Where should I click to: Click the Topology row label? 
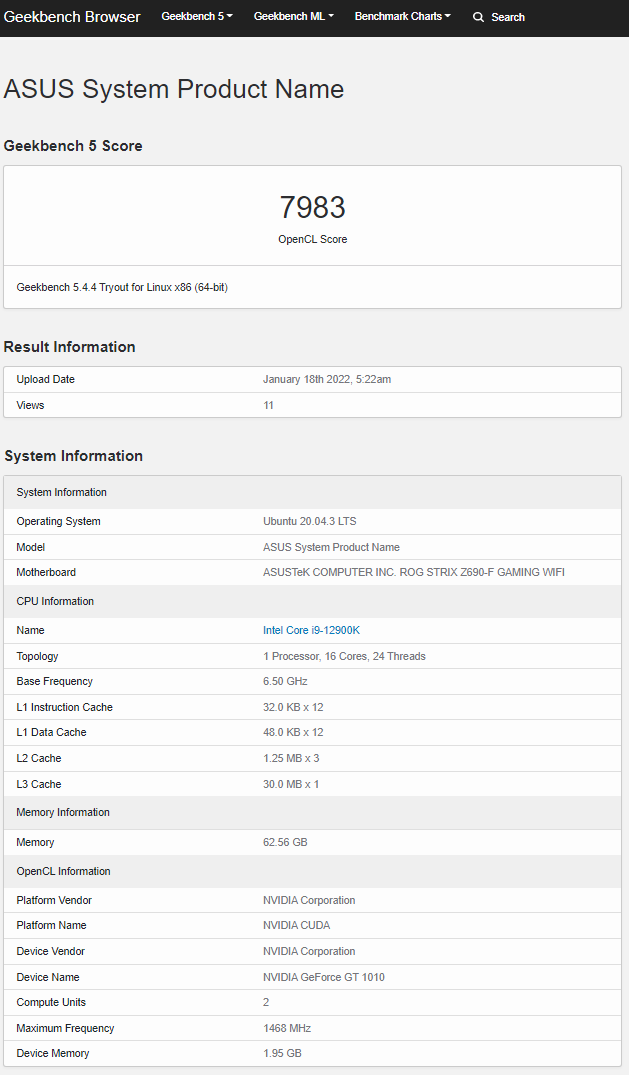(37, 656)
